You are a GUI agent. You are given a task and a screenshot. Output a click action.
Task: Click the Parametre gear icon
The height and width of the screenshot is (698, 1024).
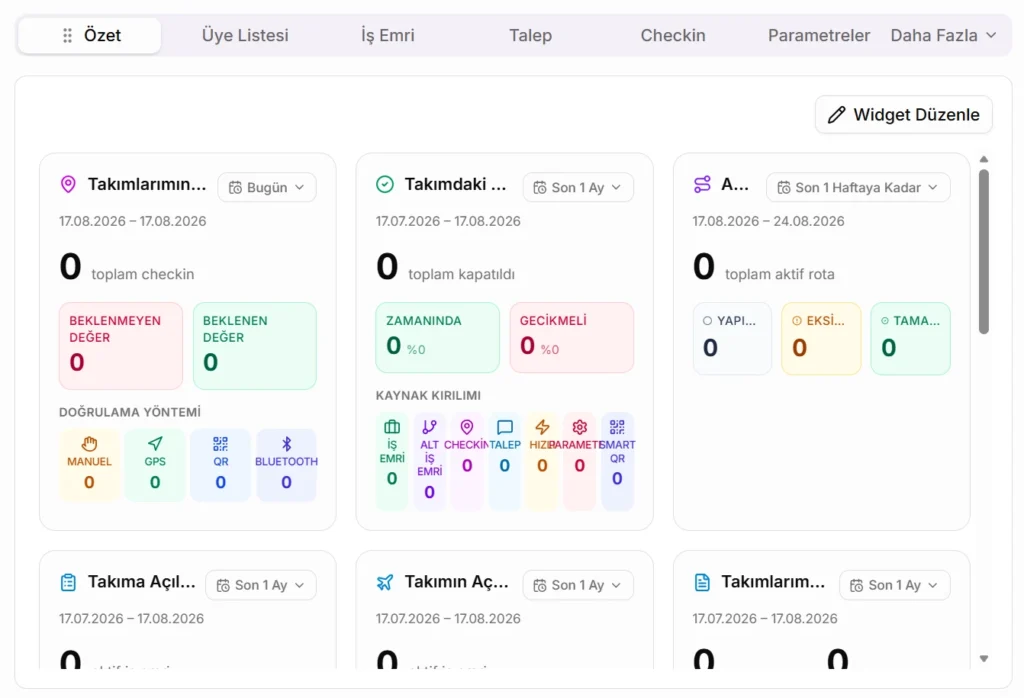point(579,427)
